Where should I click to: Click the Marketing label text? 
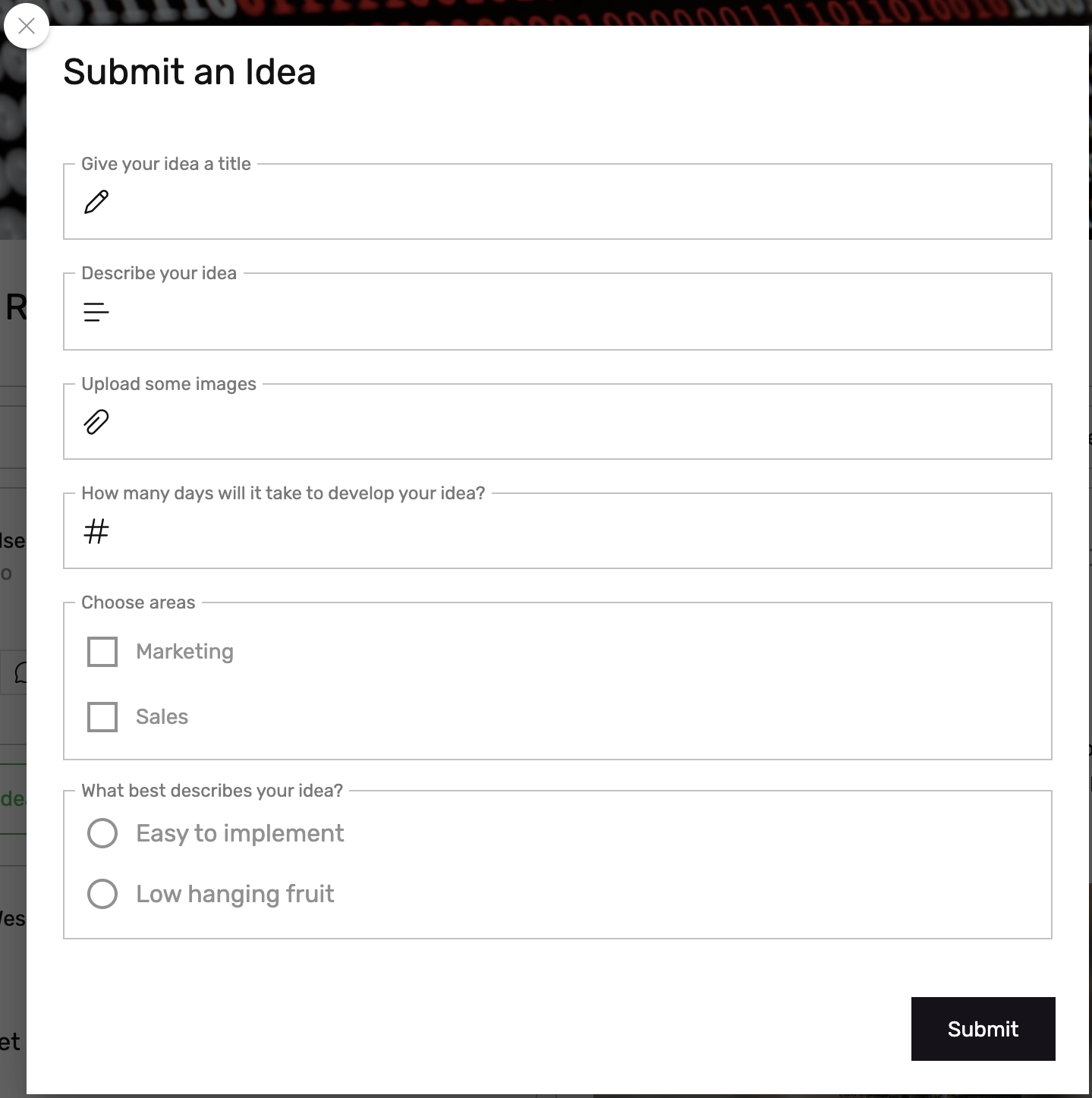(x=184, y=652)
